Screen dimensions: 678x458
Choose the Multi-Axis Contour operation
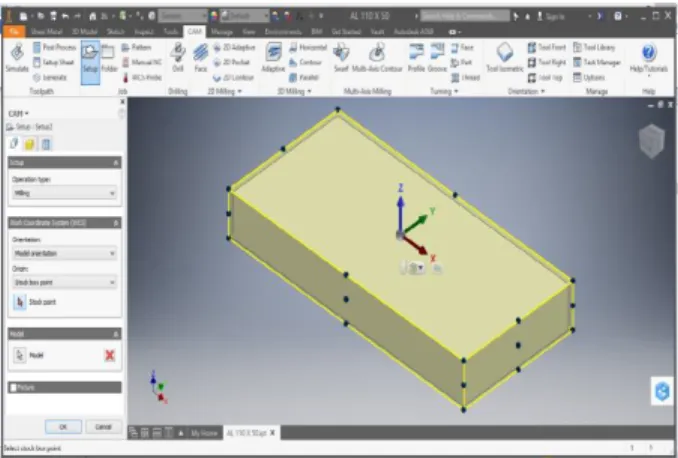pyautogui.click(x=377, y=58)
